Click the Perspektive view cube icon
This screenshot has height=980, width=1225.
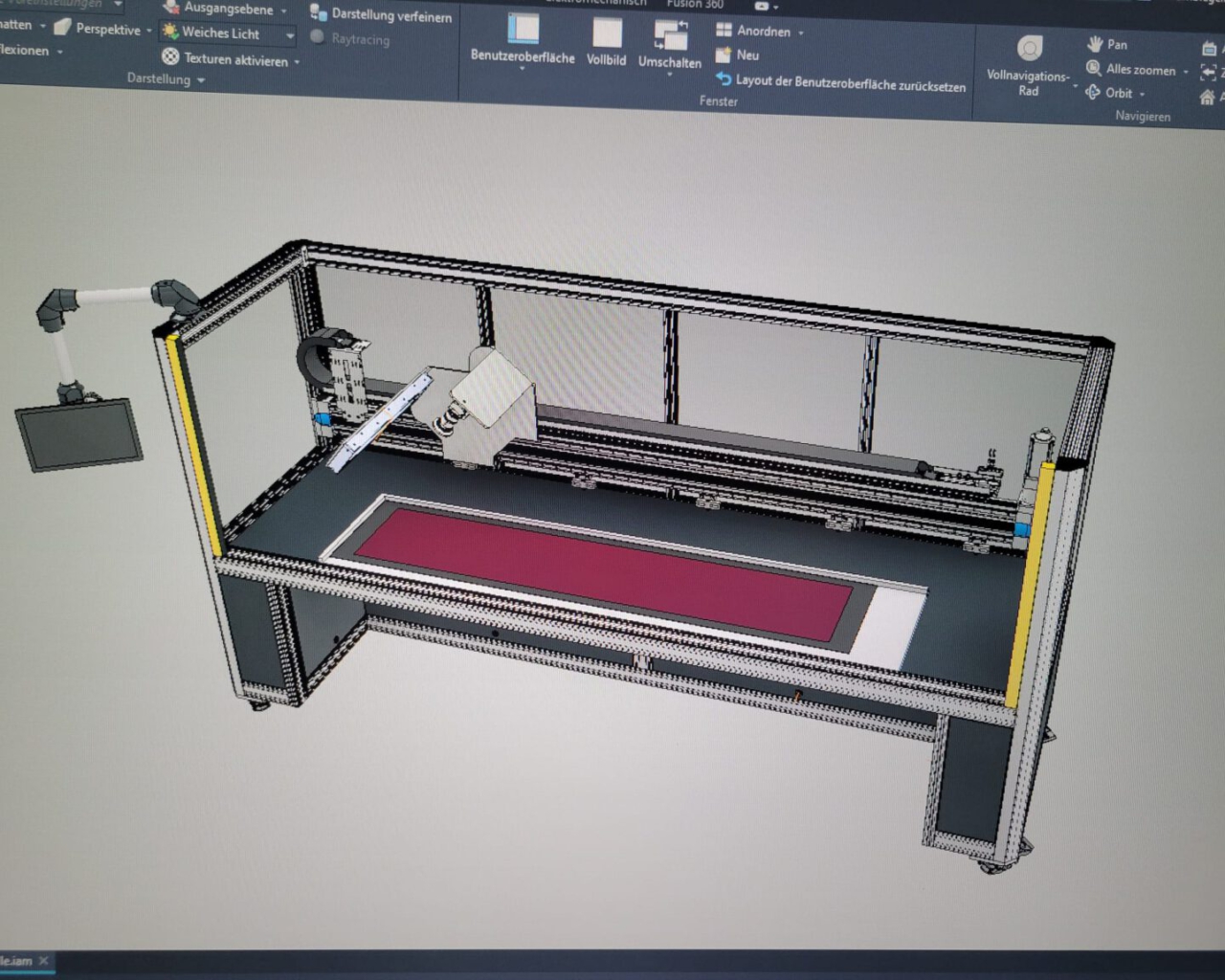[63, 28]
